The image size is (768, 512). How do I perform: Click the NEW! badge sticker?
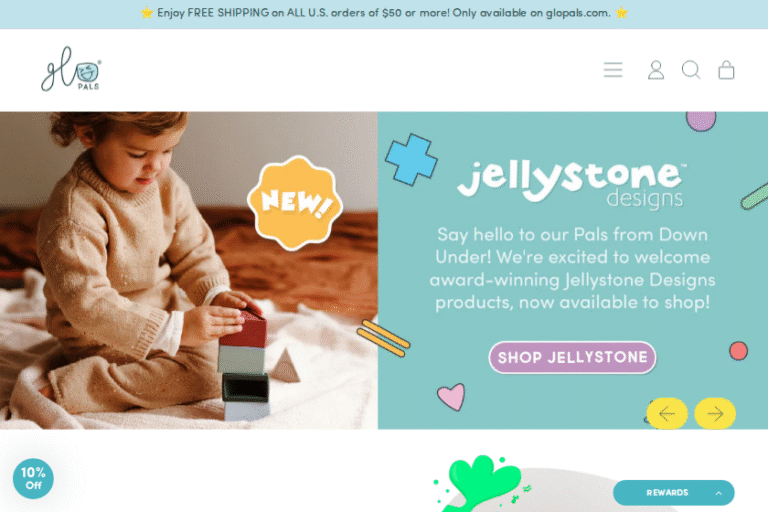[x=295, y=202]
